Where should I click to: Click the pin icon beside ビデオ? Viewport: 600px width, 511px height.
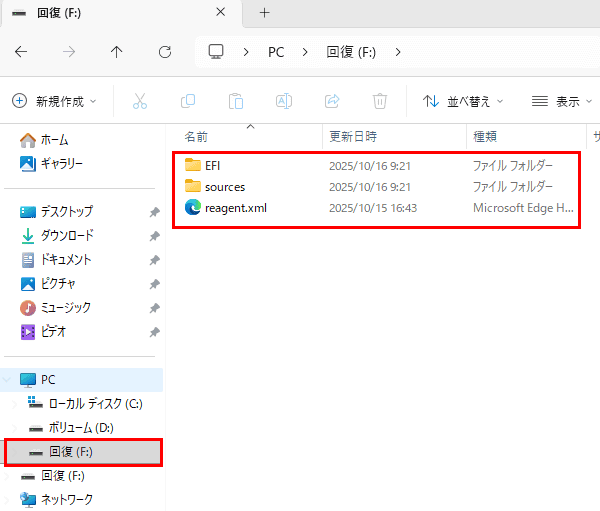pos(154,332)
